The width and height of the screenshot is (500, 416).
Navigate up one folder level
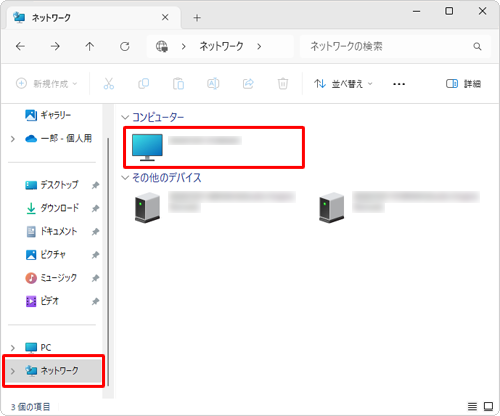(89, 46)
